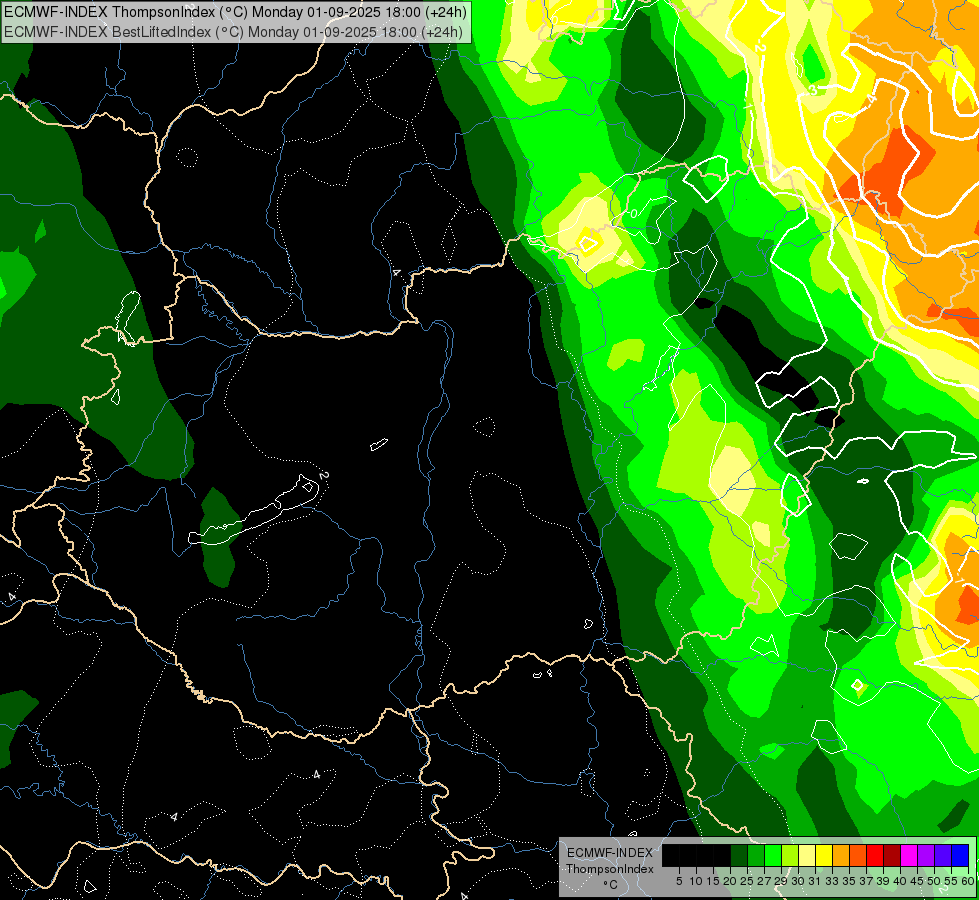This screenshot has width=979, height=900.
Task: Click the bright green 27–29 legend swatch
Action: tap(773, 855)
